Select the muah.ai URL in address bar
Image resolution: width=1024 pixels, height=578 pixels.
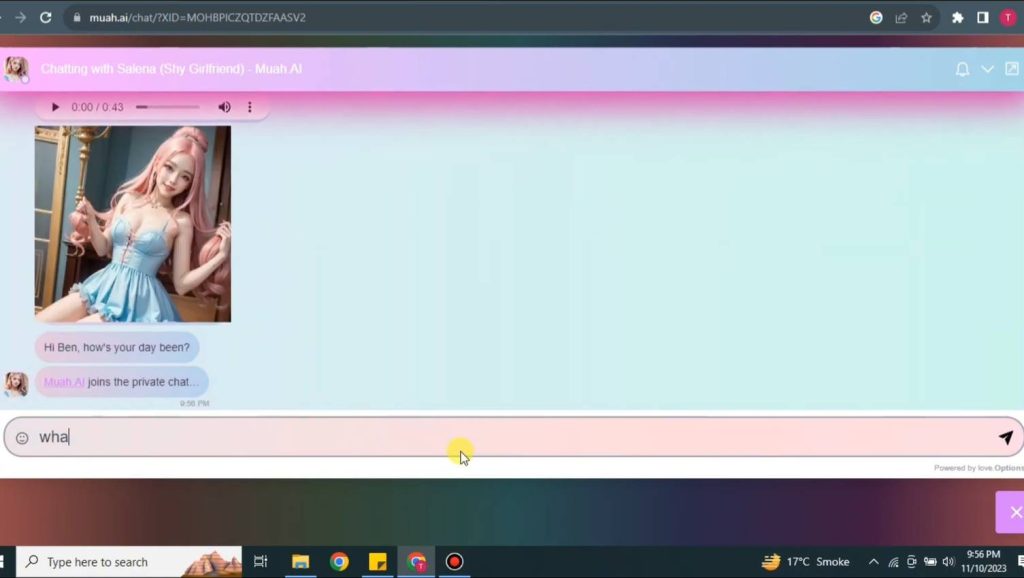(197, 18)
